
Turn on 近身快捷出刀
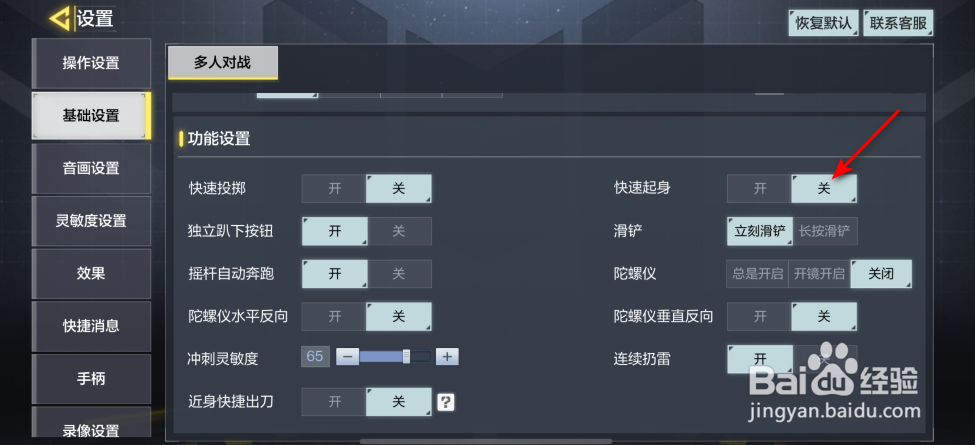click(x=335, y=402)
